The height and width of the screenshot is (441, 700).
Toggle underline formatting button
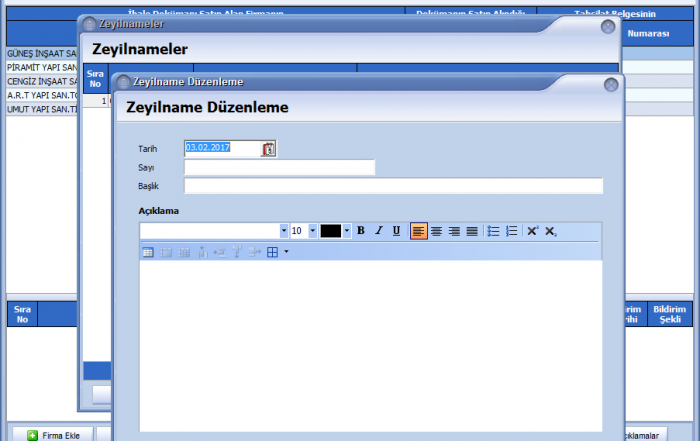click(x=396, y=231)
